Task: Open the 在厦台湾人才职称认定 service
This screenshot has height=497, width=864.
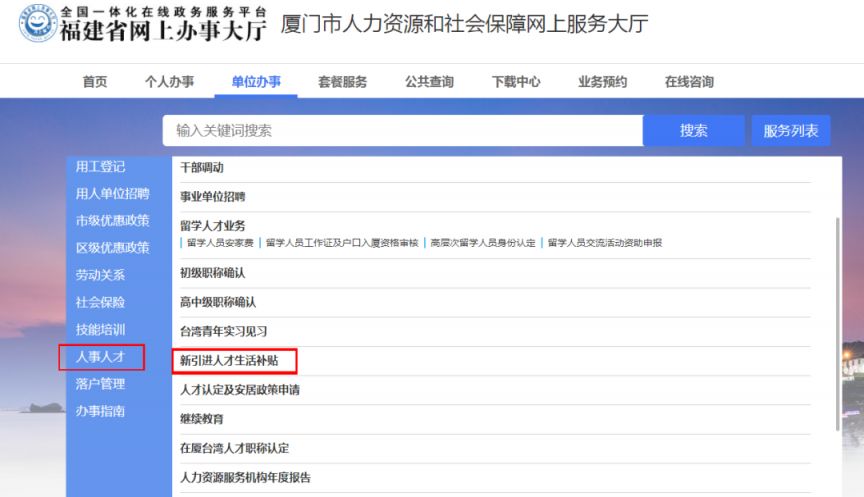Action: 235,449
